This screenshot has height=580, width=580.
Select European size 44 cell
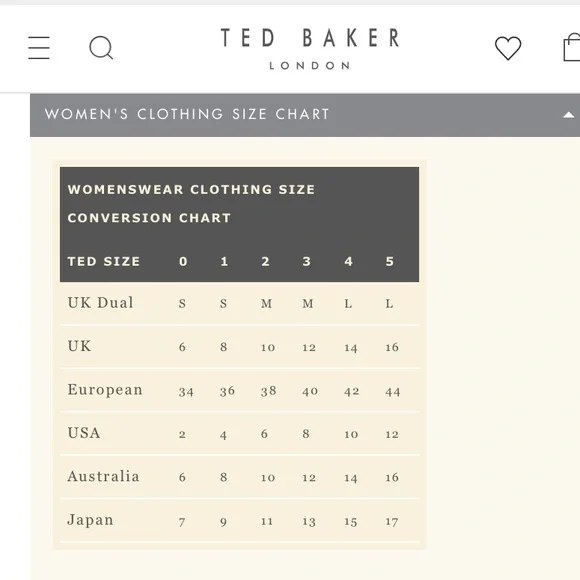coord(392,392)
